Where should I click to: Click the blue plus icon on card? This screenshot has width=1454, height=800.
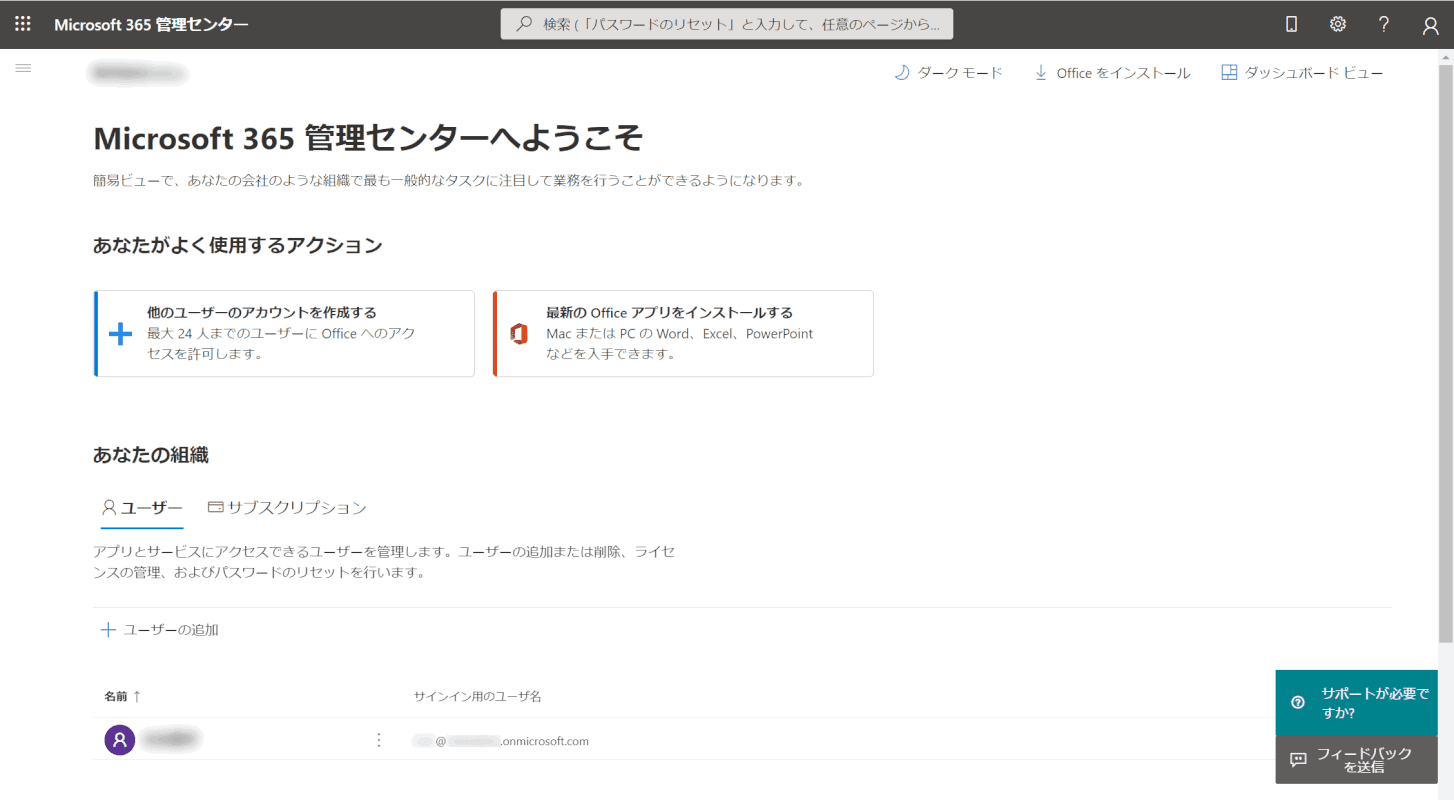coord(120,334)
